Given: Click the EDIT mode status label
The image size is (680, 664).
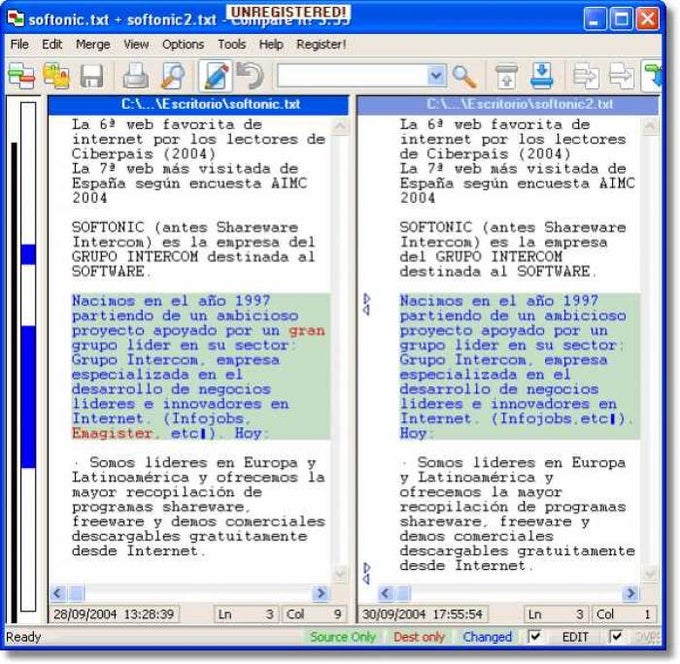Looking at the screenshot, I should 575,637.
